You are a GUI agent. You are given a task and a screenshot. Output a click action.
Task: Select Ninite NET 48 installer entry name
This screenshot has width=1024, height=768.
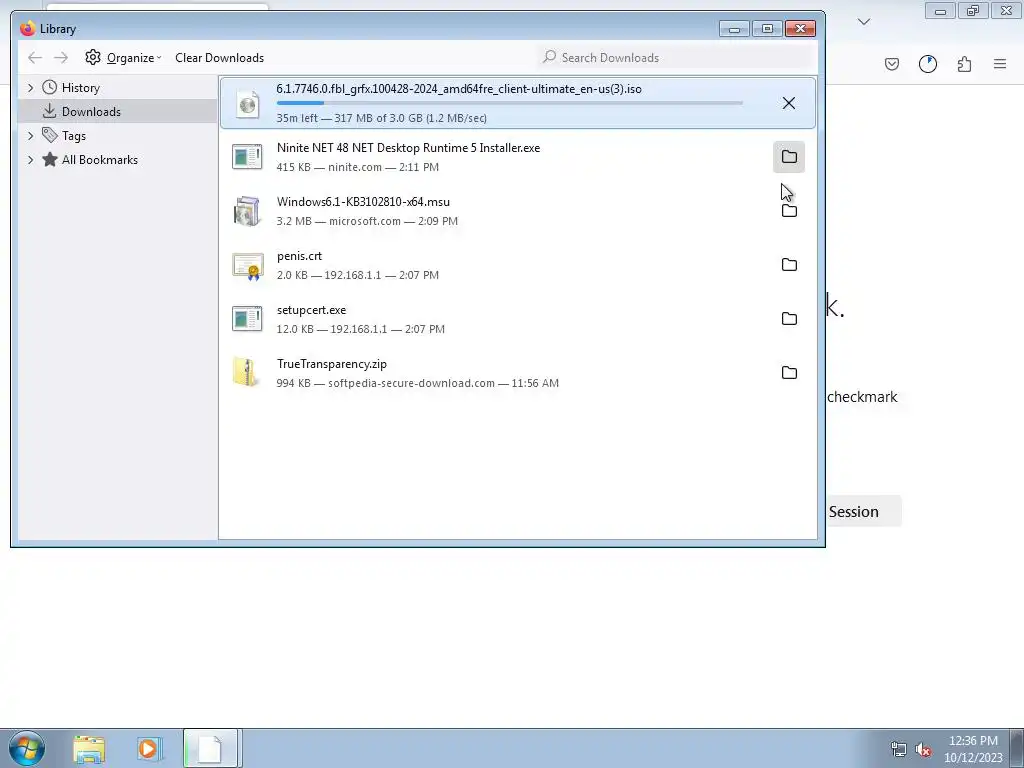point(408,148)
